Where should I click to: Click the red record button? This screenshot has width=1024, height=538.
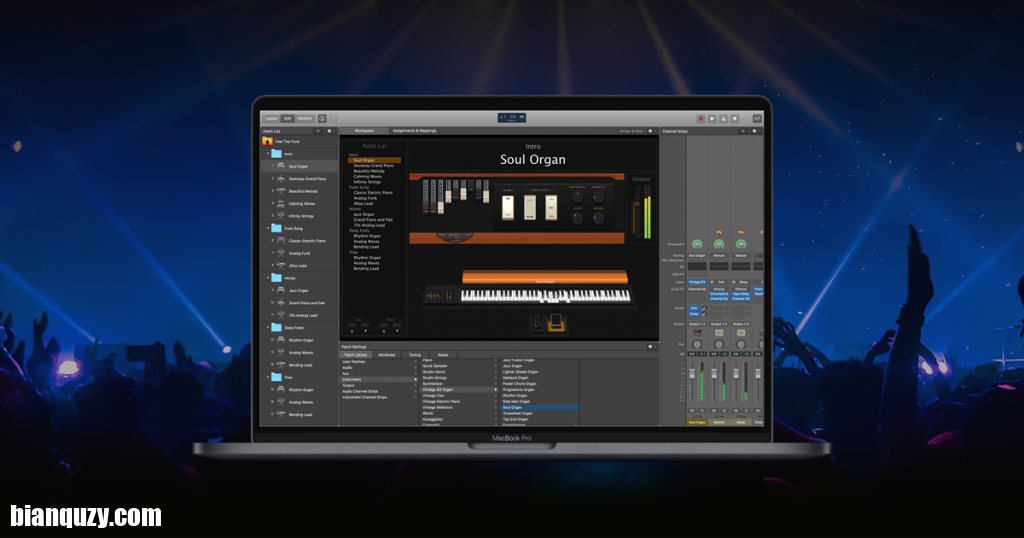coord(701,119)
